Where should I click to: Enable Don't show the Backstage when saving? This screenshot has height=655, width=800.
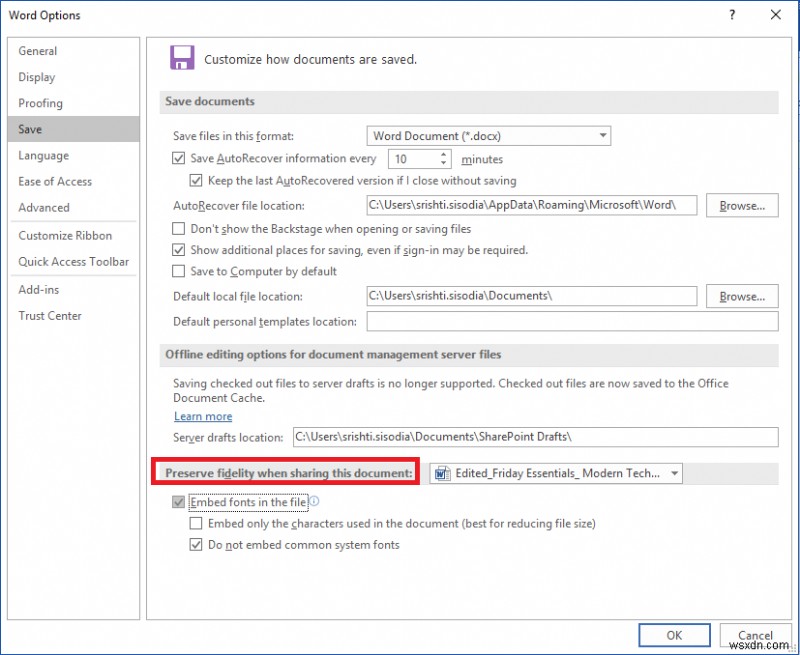tap(178, 229)
